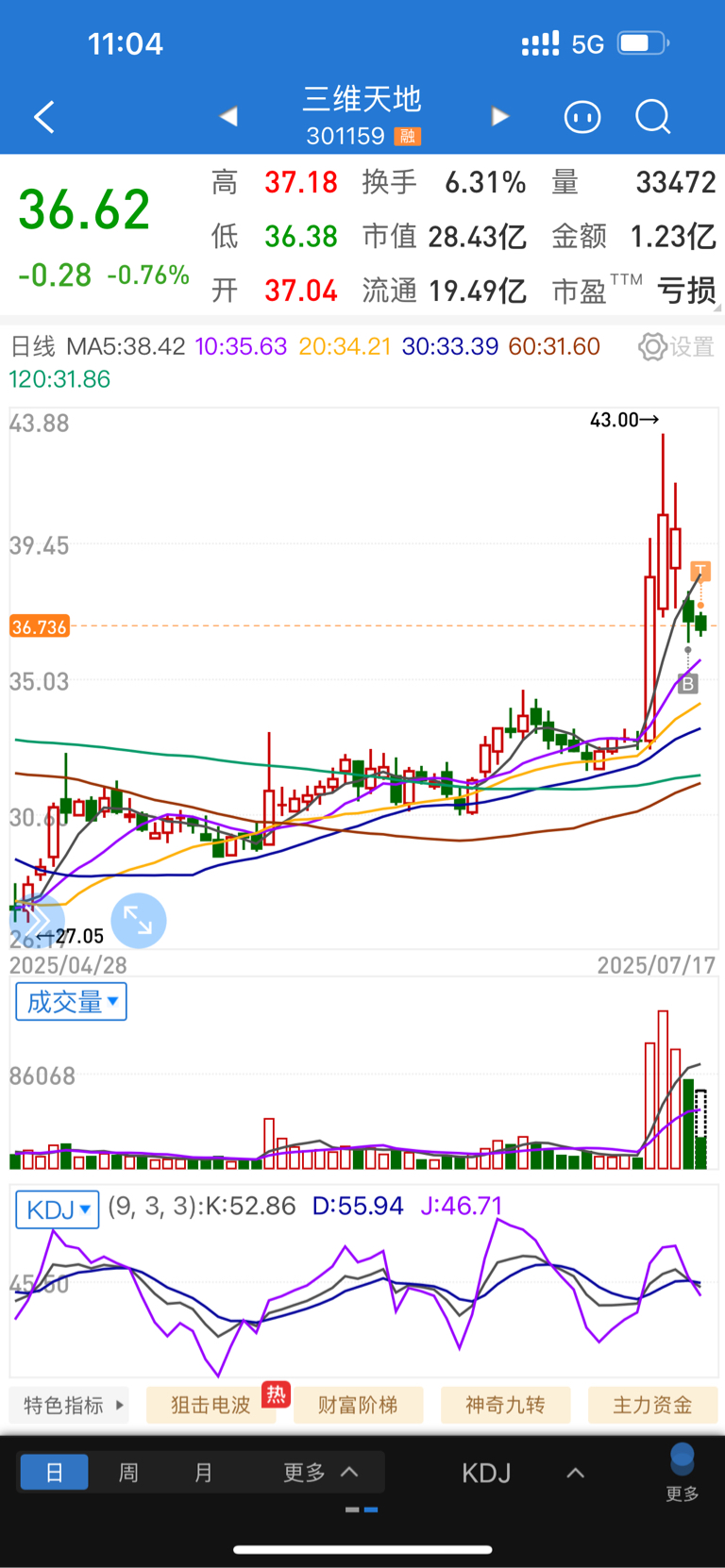The image size is (725, 1568).
Task: Tap high price 37.18
Action: click(301, 182)
